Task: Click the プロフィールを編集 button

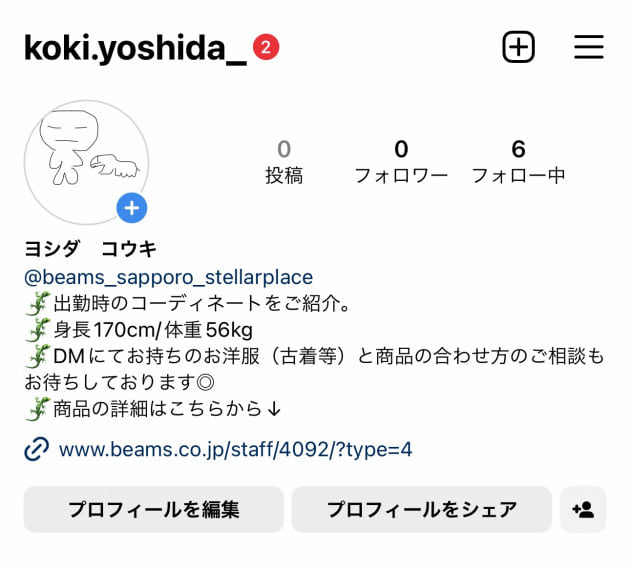Action: click(x=154, y=509)
